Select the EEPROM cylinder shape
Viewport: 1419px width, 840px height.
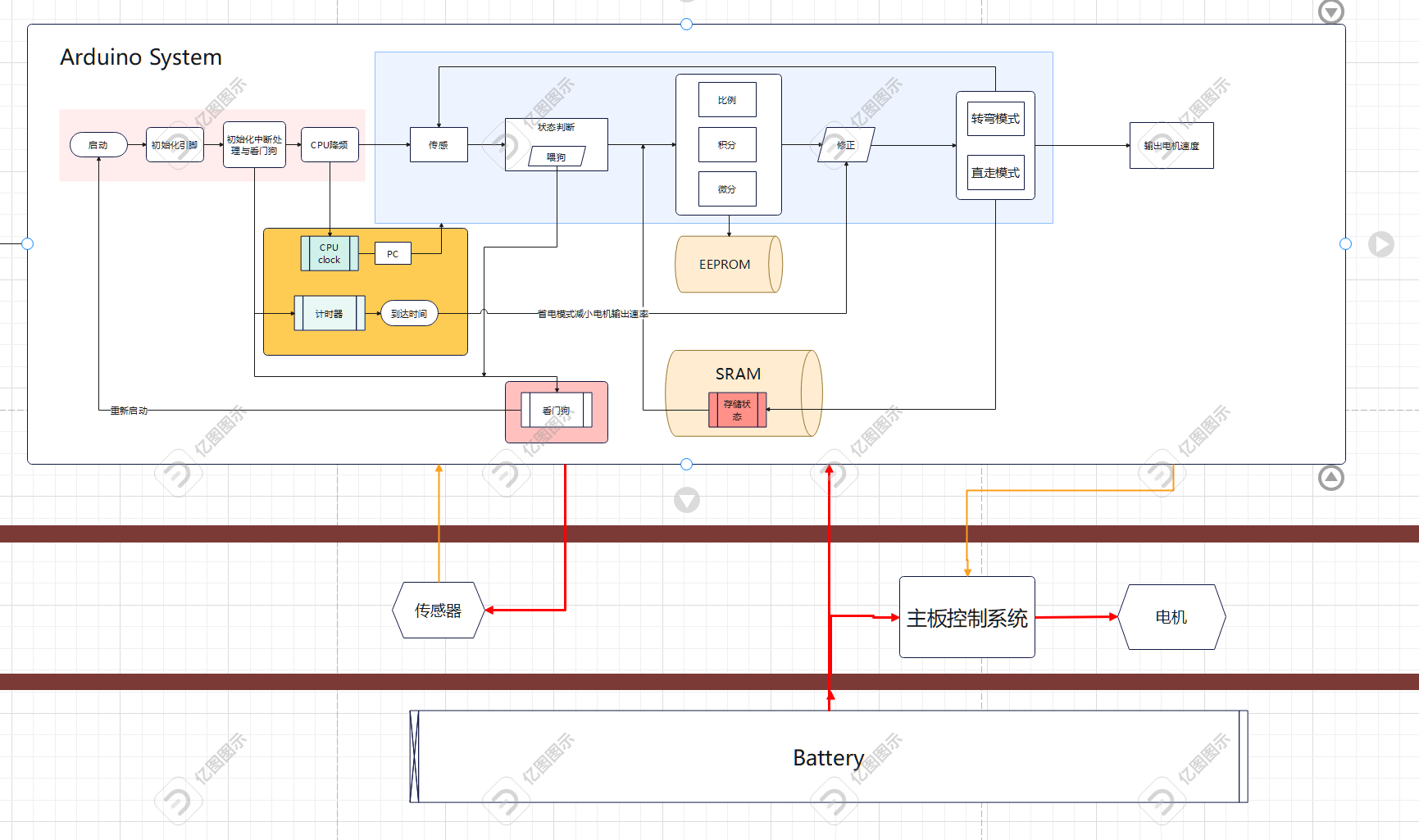tap(725, 265)
